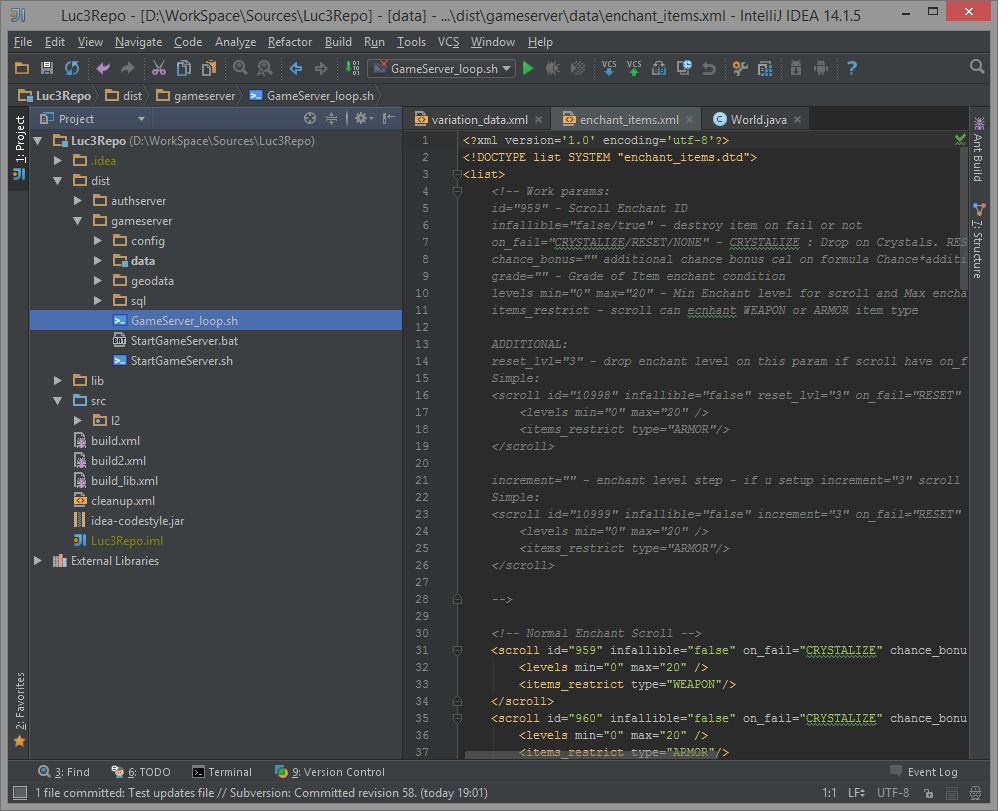The width and height of the screenshot is (1008, 811).
Task: Click the Compare with repository version icon
Action: tap(659, 68)
